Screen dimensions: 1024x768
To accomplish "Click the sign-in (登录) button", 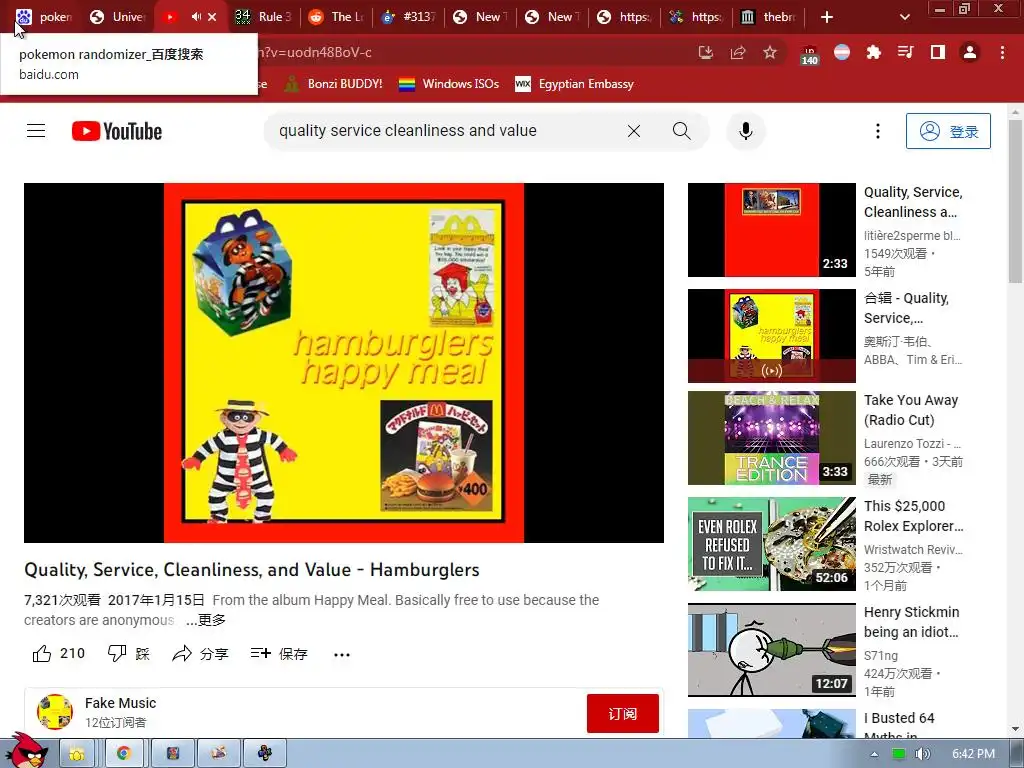I will (948, 131).
